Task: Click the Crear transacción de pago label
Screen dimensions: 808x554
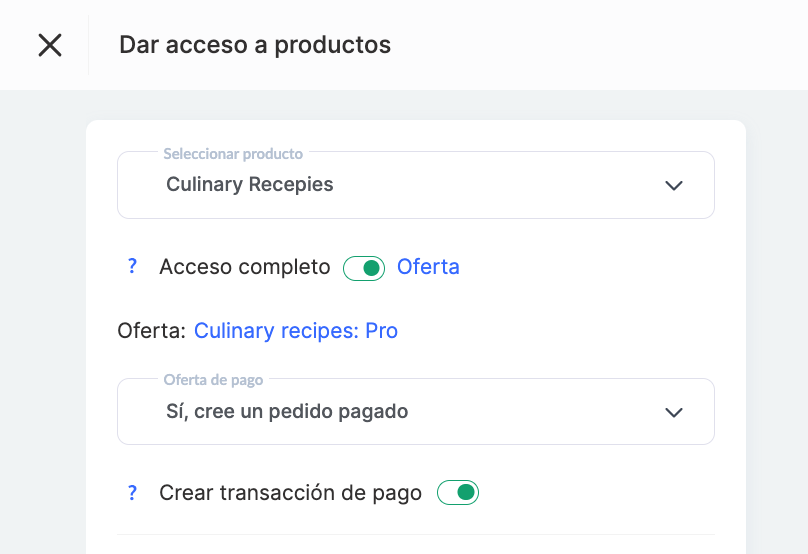Action: (290, 493)
